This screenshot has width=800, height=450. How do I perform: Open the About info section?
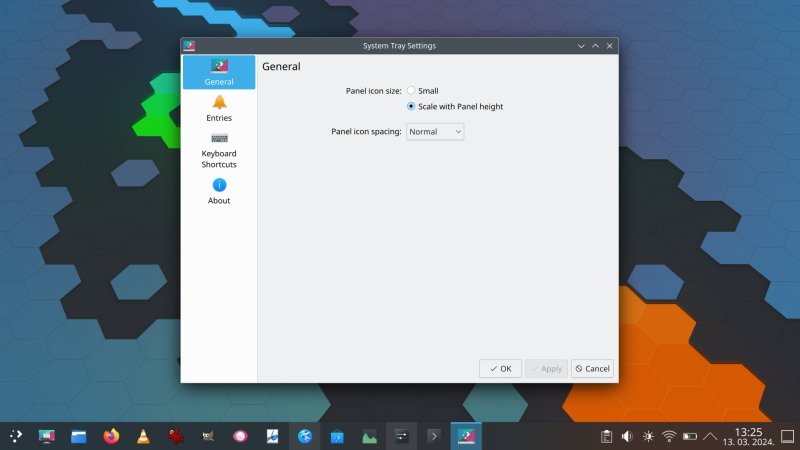point(219,191)
